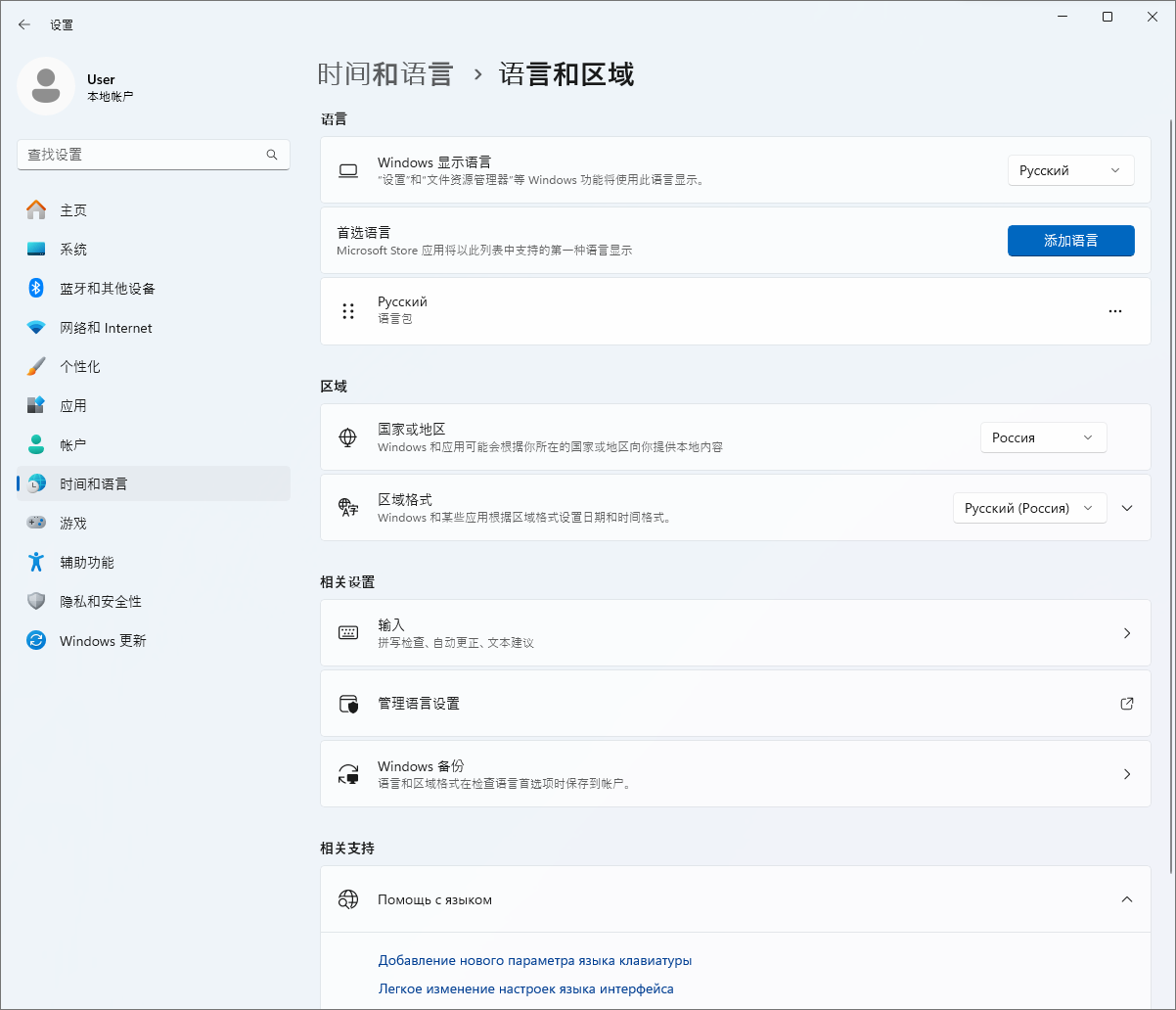The height and width of the screenshot is (1010, 1176).
Task: Click the 首选语言 heading text
Action: click(x=364, y=233)
